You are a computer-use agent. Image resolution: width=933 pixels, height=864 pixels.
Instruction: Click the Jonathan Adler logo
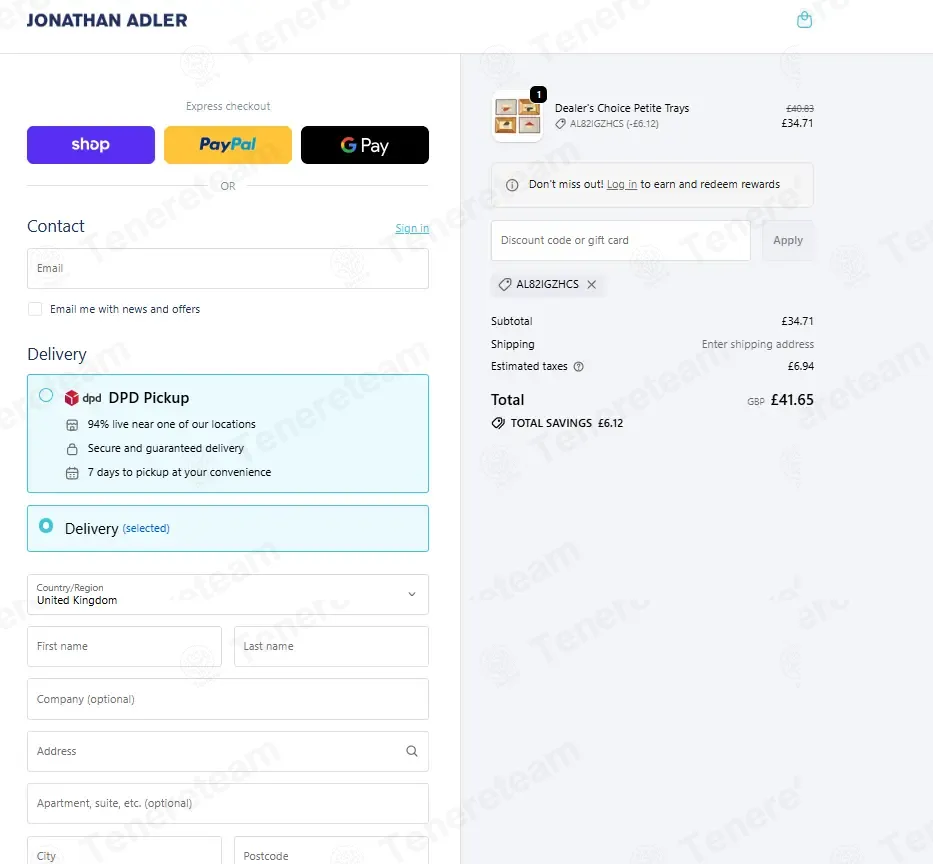tap(107, 20)
